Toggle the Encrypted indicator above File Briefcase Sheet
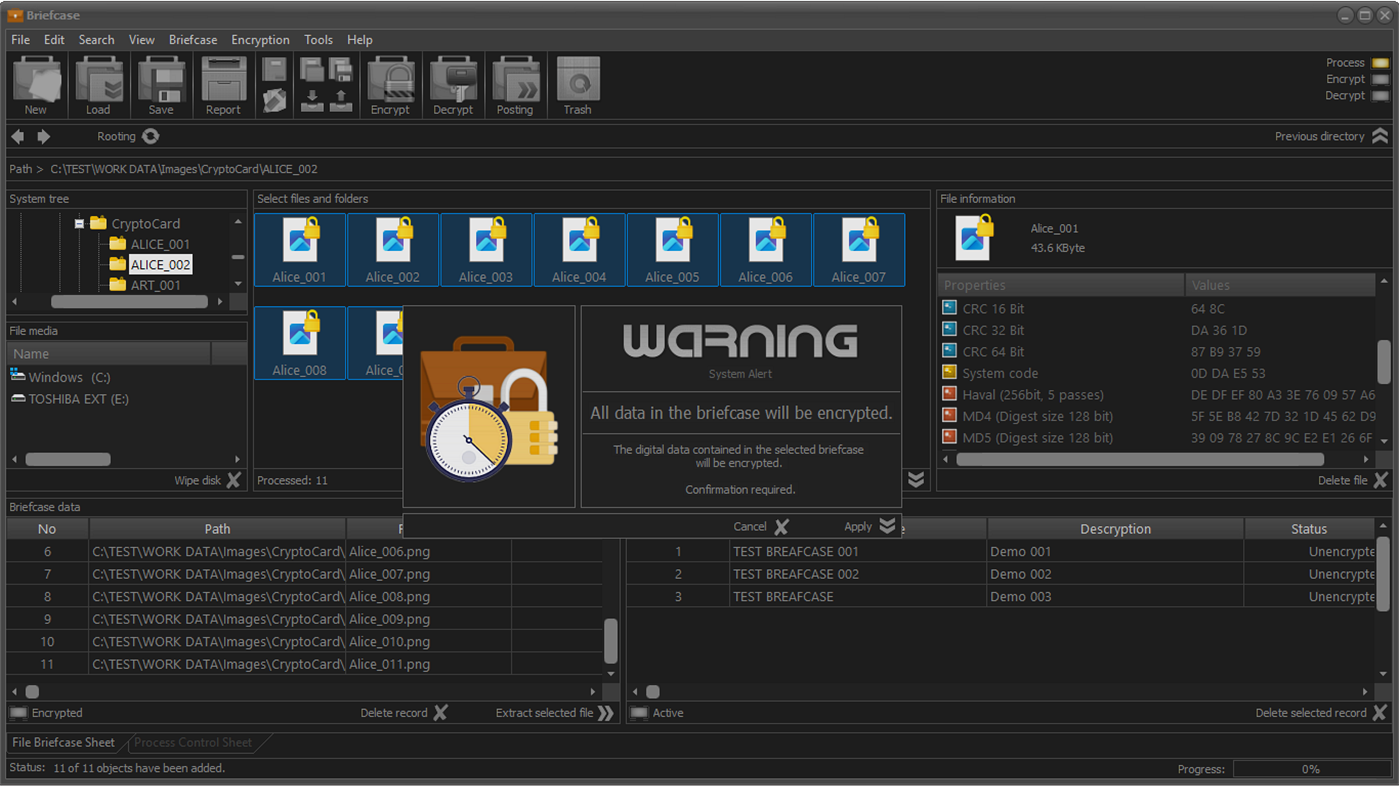Image resolution: width=1399 pixels, height=787 pixels. (17, 713)
